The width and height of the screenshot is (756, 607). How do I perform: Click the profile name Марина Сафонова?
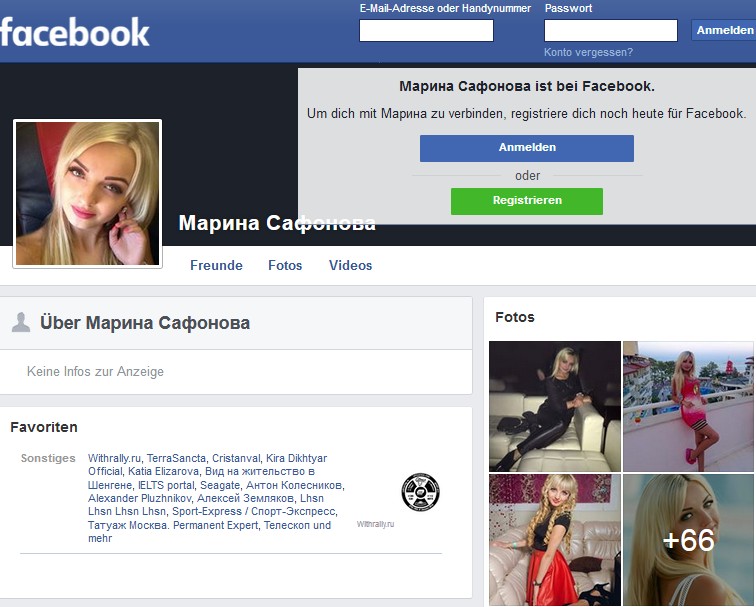(x=277, y=223)
